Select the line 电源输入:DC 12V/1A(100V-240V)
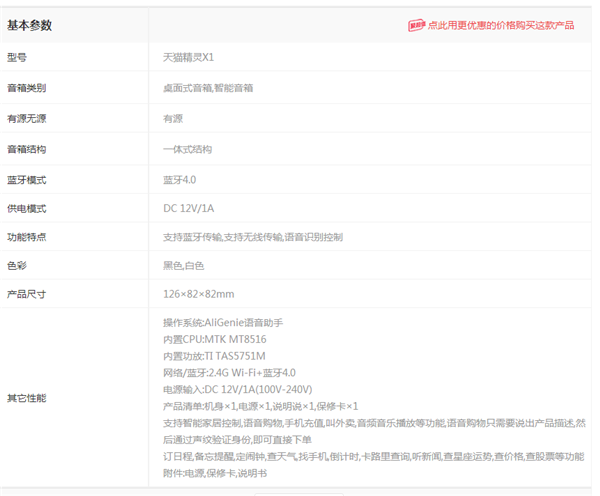Viewport: 600px width, 496px height. coord(238,390)
